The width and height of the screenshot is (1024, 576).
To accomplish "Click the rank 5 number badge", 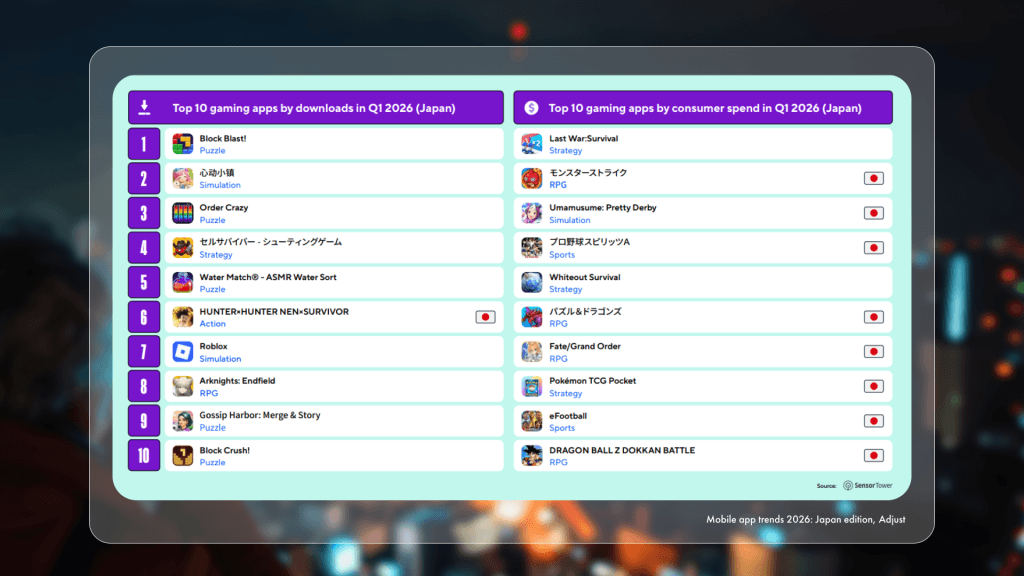I will pos(144,282).
